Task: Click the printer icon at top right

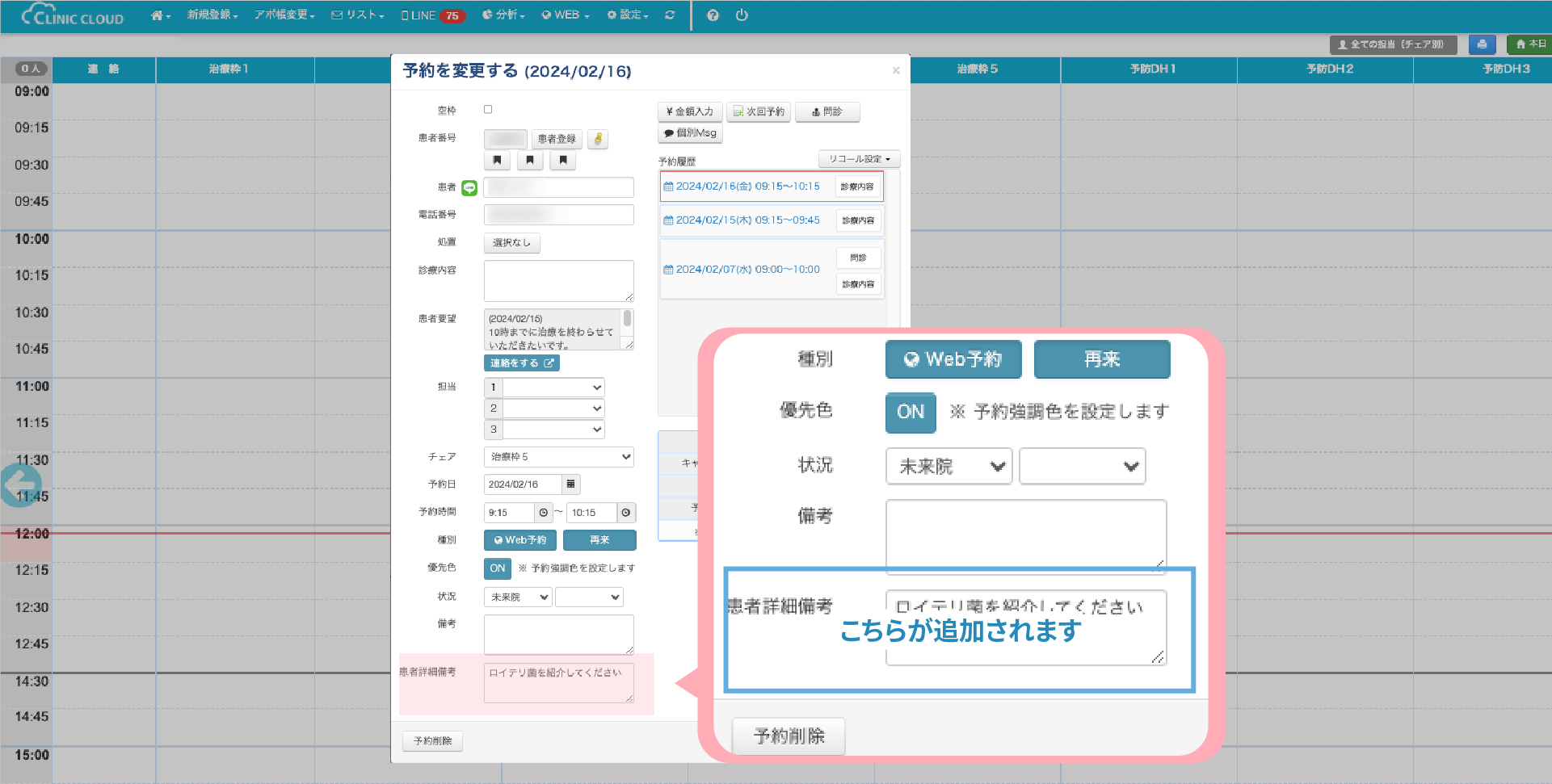Action: coord(1482,44)
